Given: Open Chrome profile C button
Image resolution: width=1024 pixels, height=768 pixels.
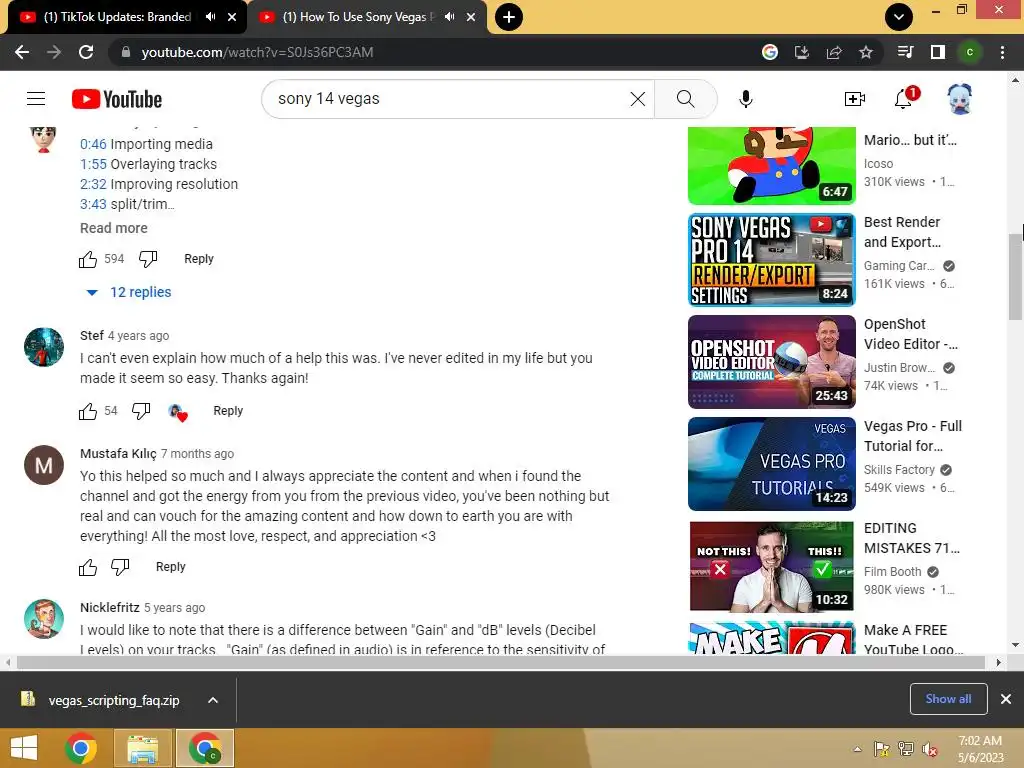Looking at the screenshot, I should tap(970, 52).
